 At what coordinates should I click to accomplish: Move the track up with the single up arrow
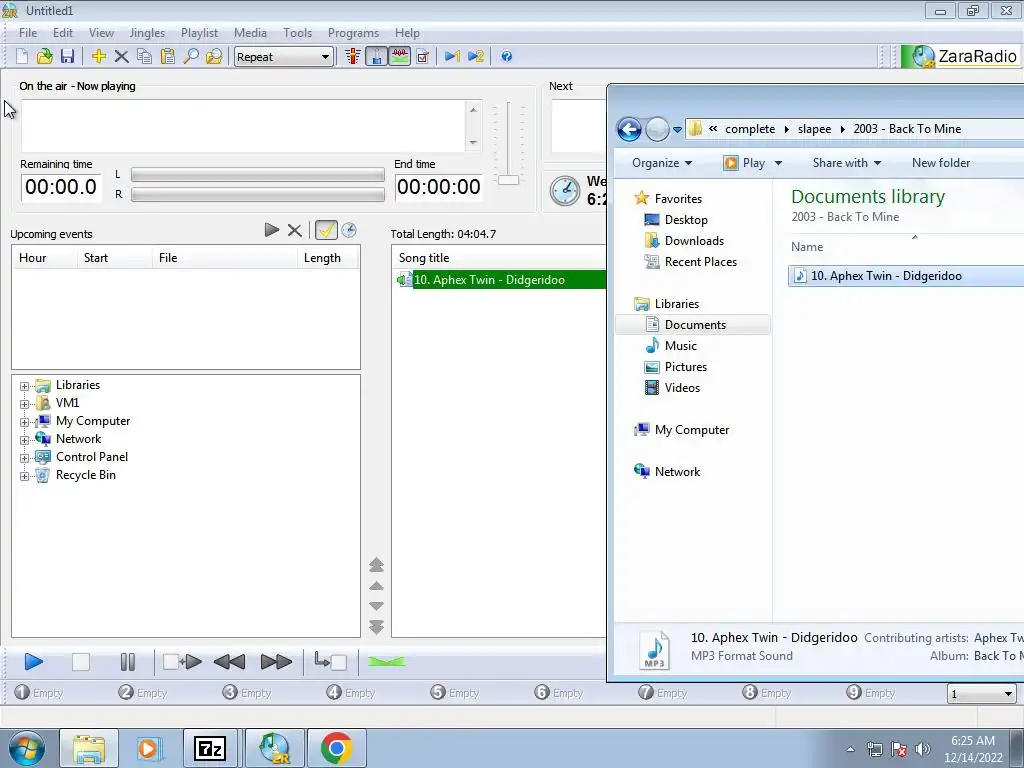click(x=376, y=586)
